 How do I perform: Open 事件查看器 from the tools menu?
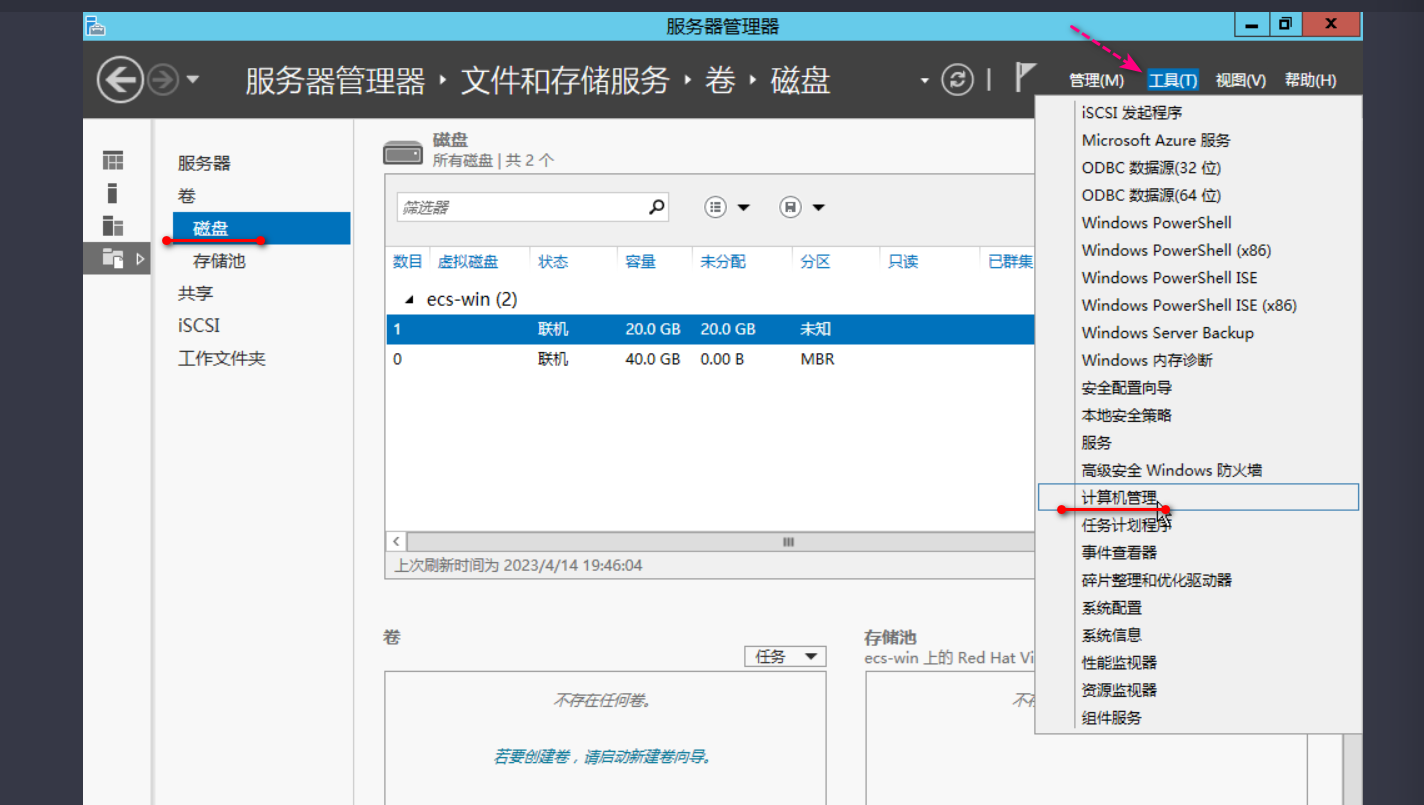pyautogui.click(x=1119, y=552)
